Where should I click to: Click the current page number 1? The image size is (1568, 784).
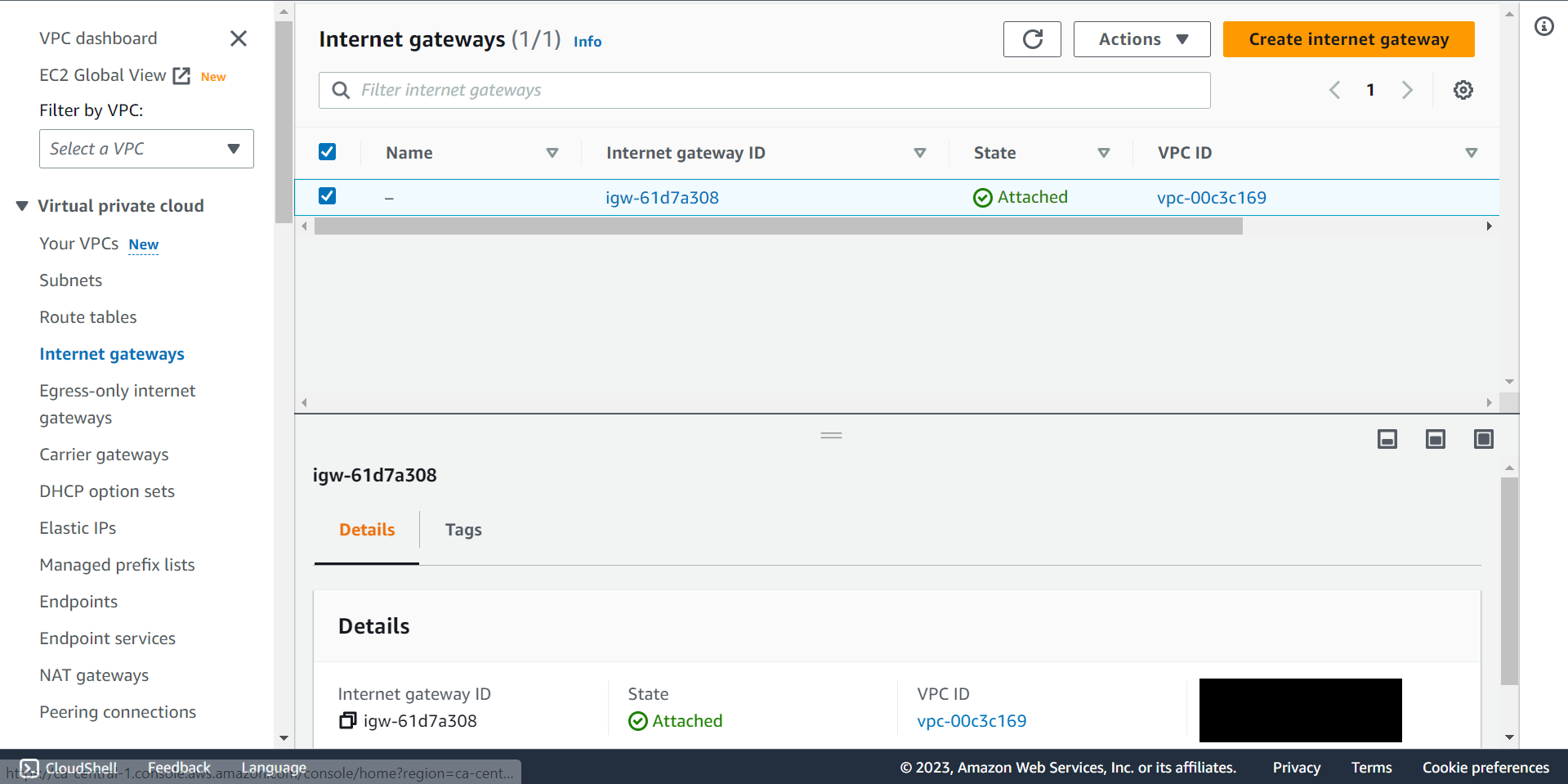[1370, 90]
